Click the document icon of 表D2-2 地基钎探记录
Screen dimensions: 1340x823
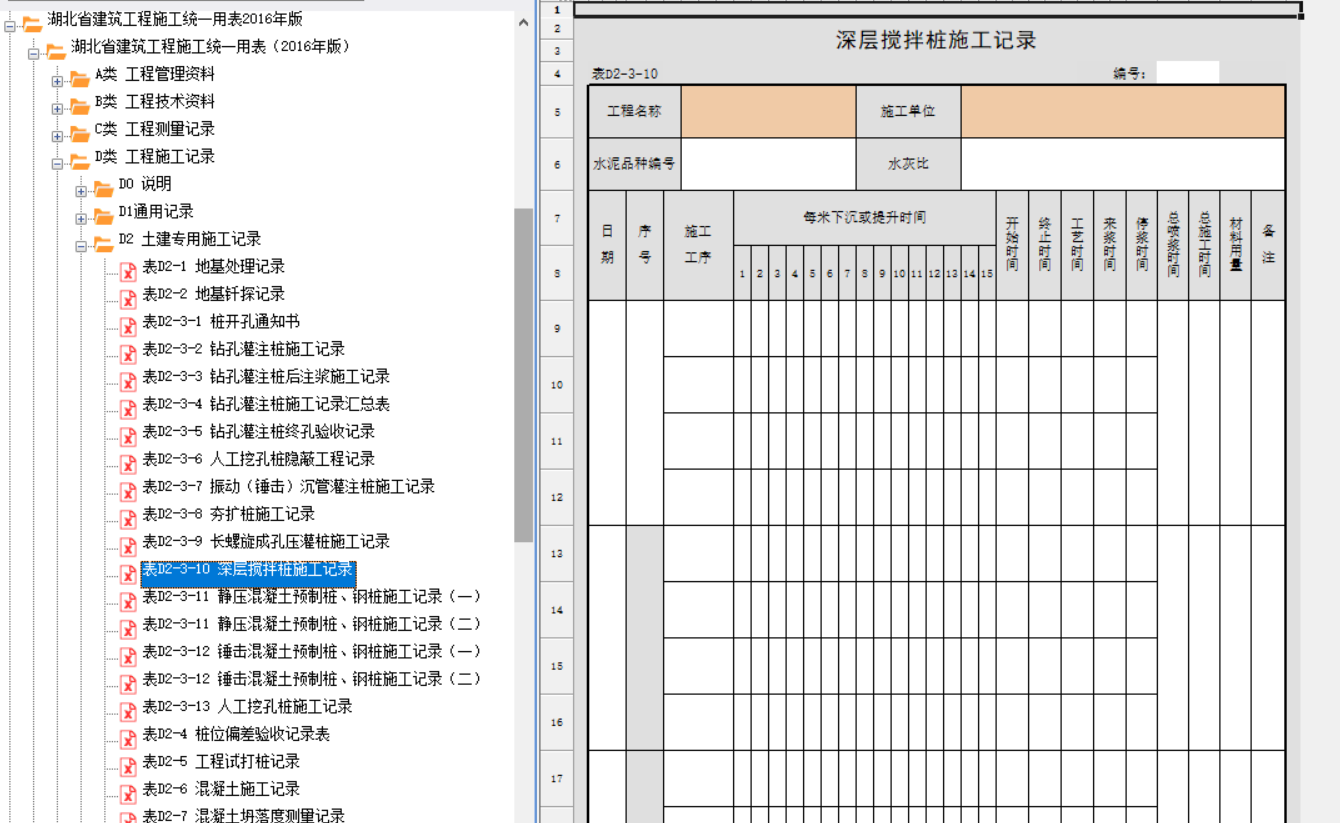(x=128, y=298)
